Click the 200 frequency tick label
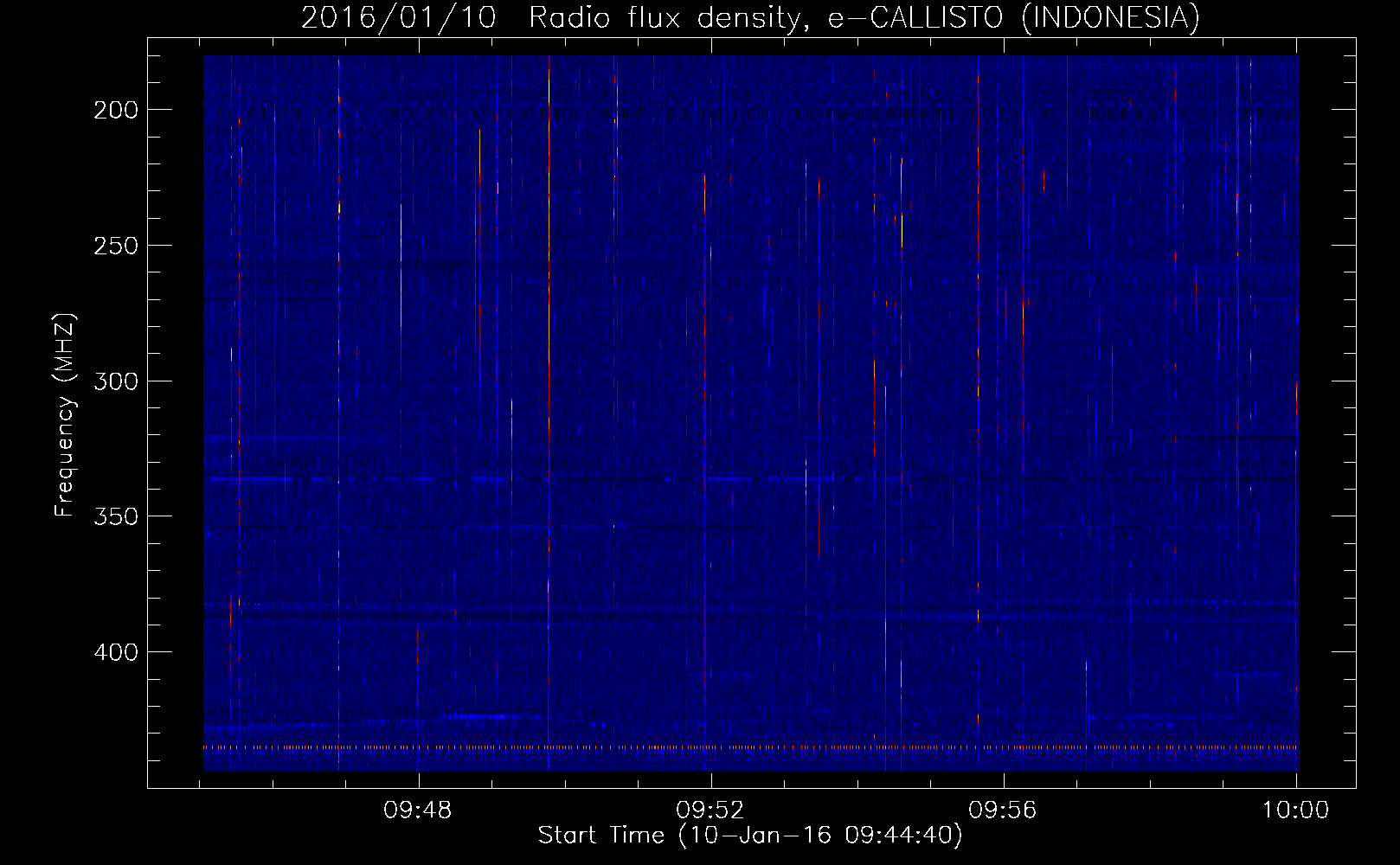Image resolution: width=1400 pixels, height=865 pixels. [x=116, y=110]
